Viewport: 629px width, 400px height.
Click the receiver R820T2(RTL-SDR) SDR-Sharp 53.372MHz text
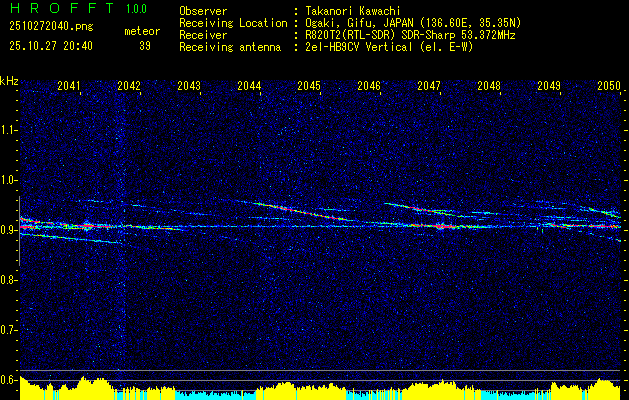coord(410,35)
